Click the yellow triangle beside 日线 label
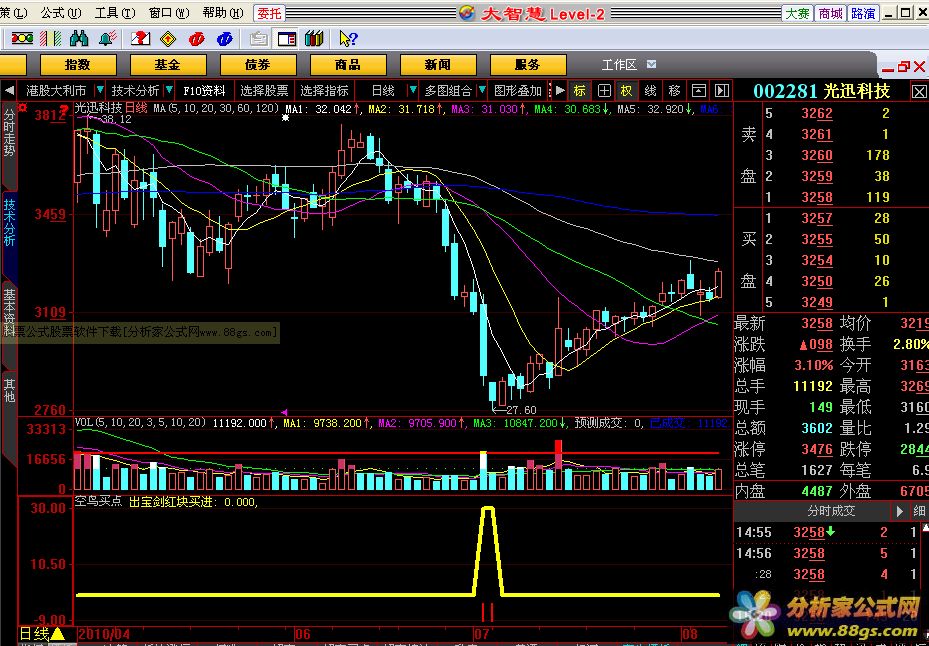 [x=57, y=634]
